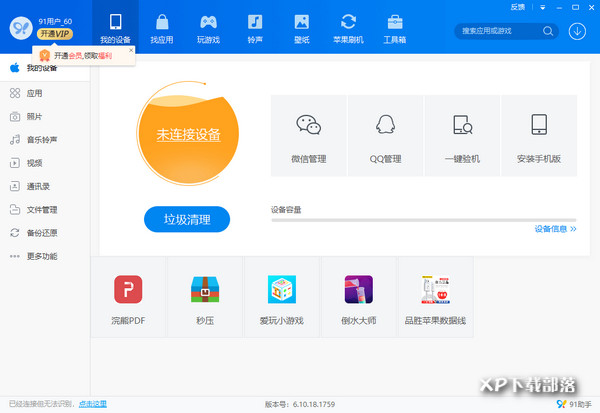Open the 设备信息 link
This screenshot has width=600, height=413.
555,229
